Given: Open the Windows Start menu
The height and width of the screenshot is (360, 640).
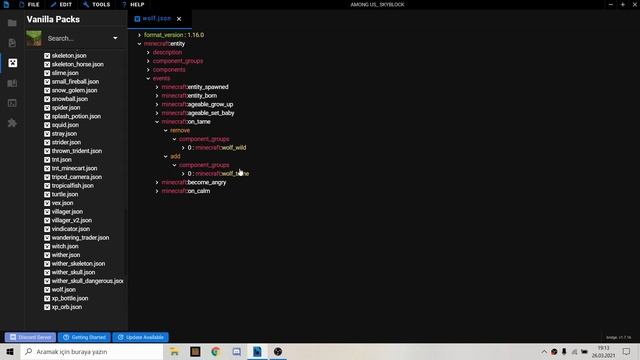Looking at the screenshot, I should point(10,351).
